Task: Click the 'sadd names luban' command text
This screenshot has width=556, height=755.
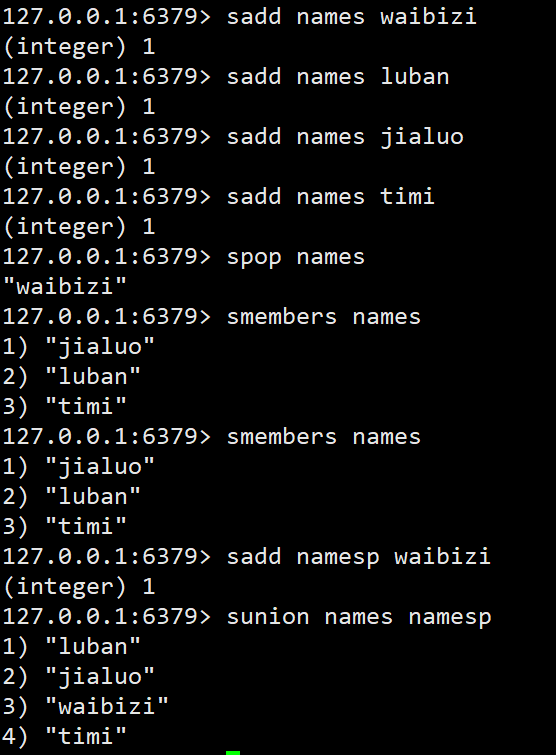Action: [338, 77]
